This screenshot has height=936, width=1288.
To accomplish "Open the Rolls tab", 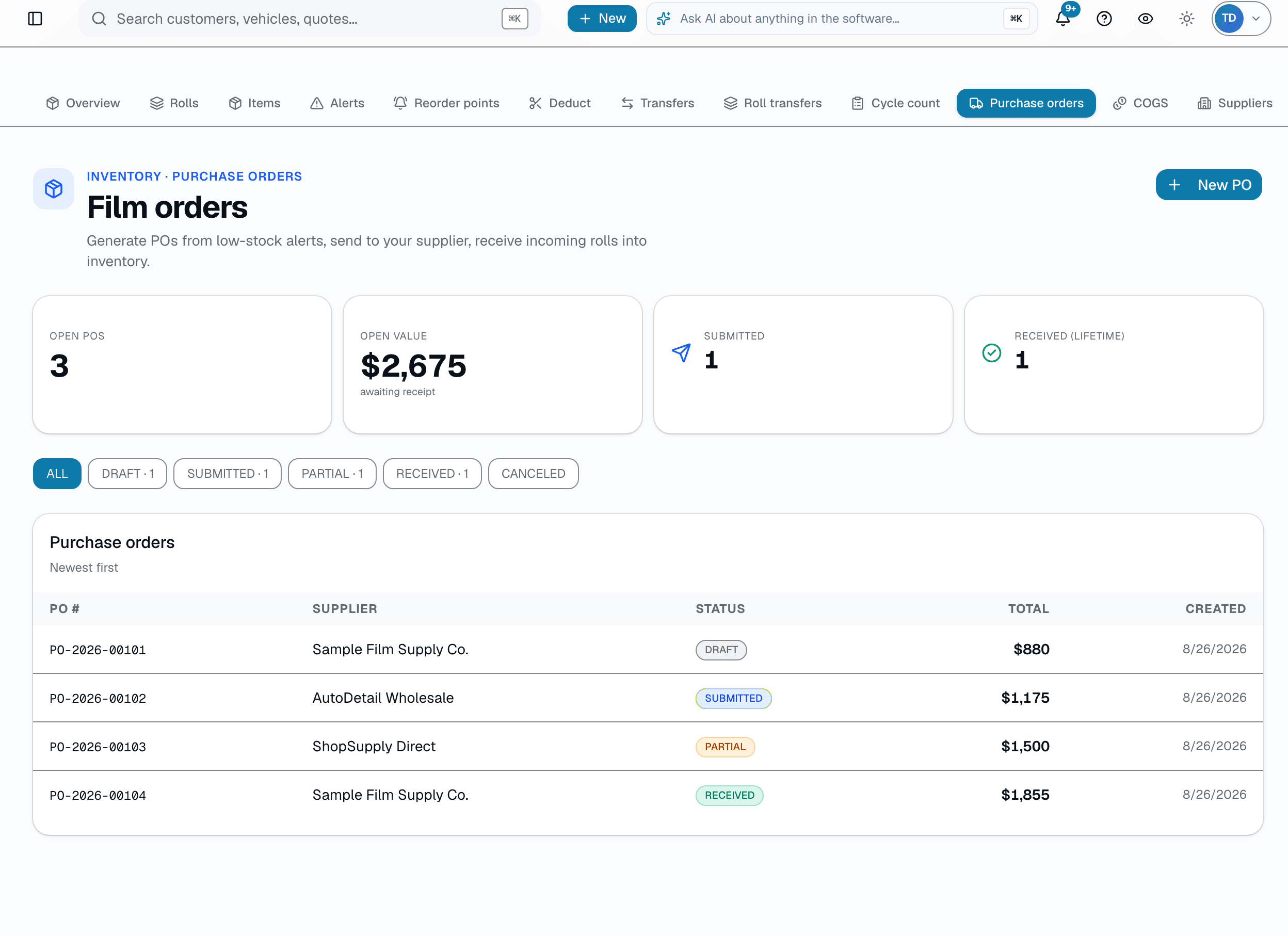I will point(174,103).
